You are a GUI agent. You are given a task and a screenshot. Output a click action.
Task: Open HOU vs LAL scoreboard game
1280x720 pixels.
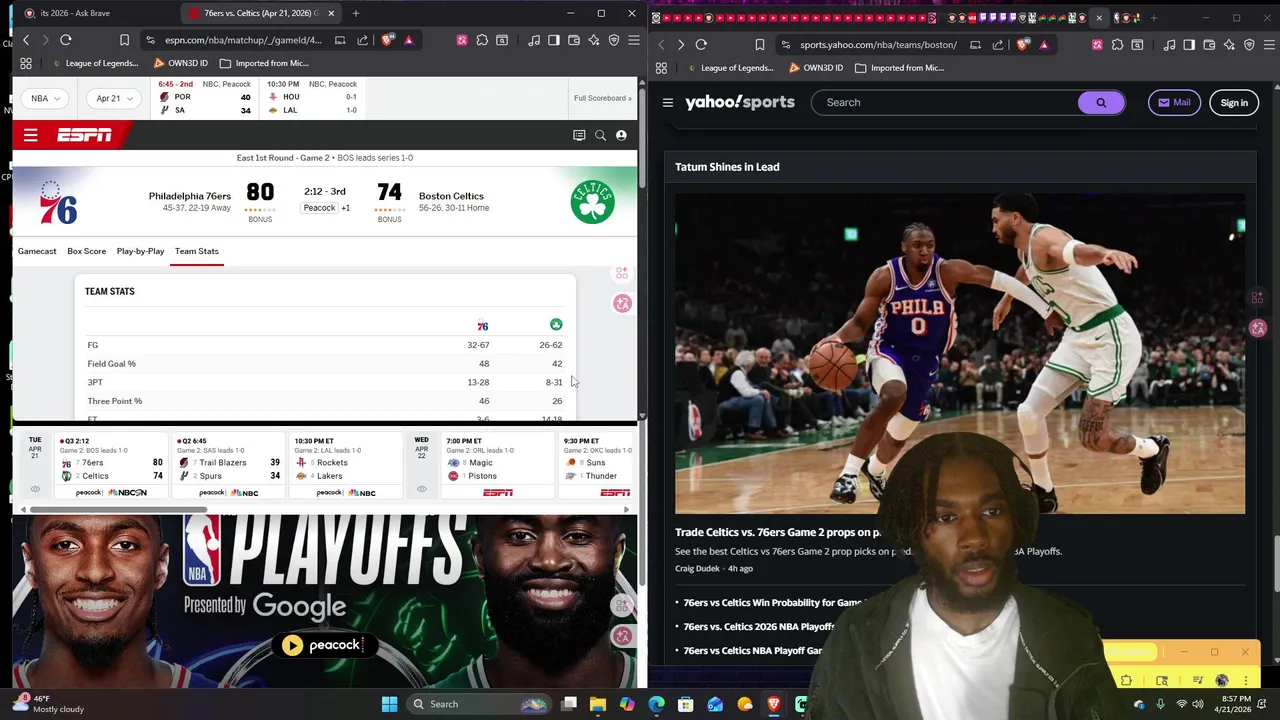[311, 98]
